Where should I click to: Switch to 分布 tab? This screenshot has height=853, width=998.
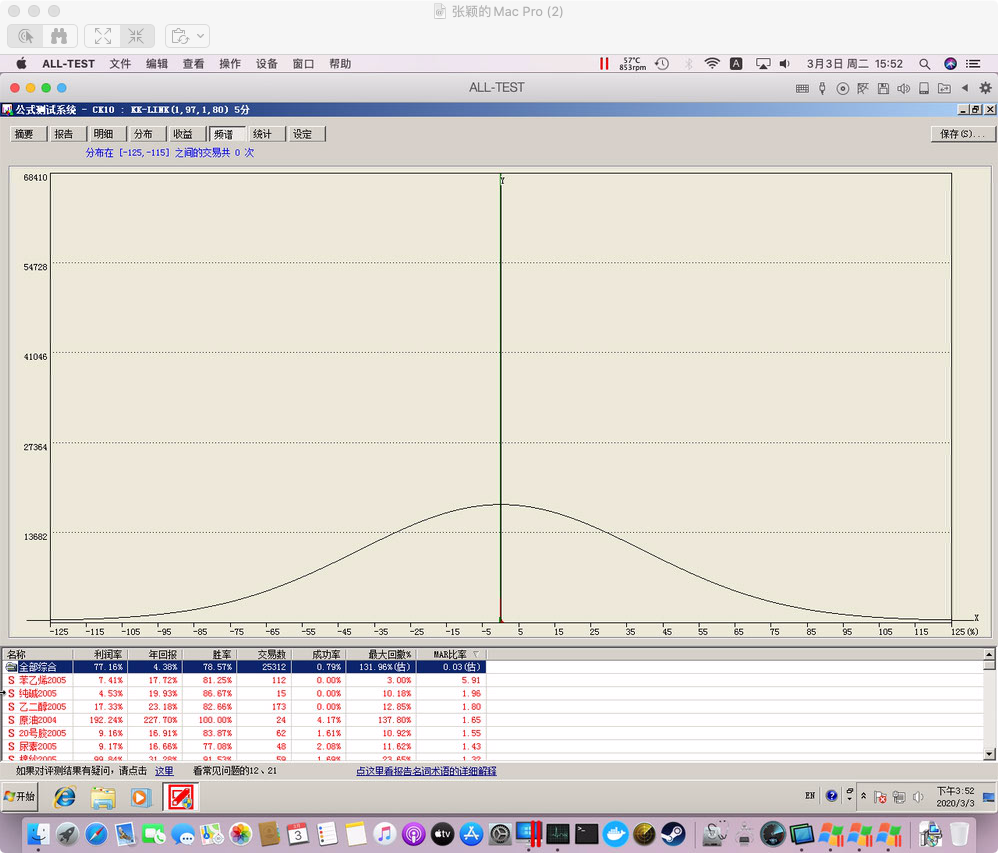point(148,134)
